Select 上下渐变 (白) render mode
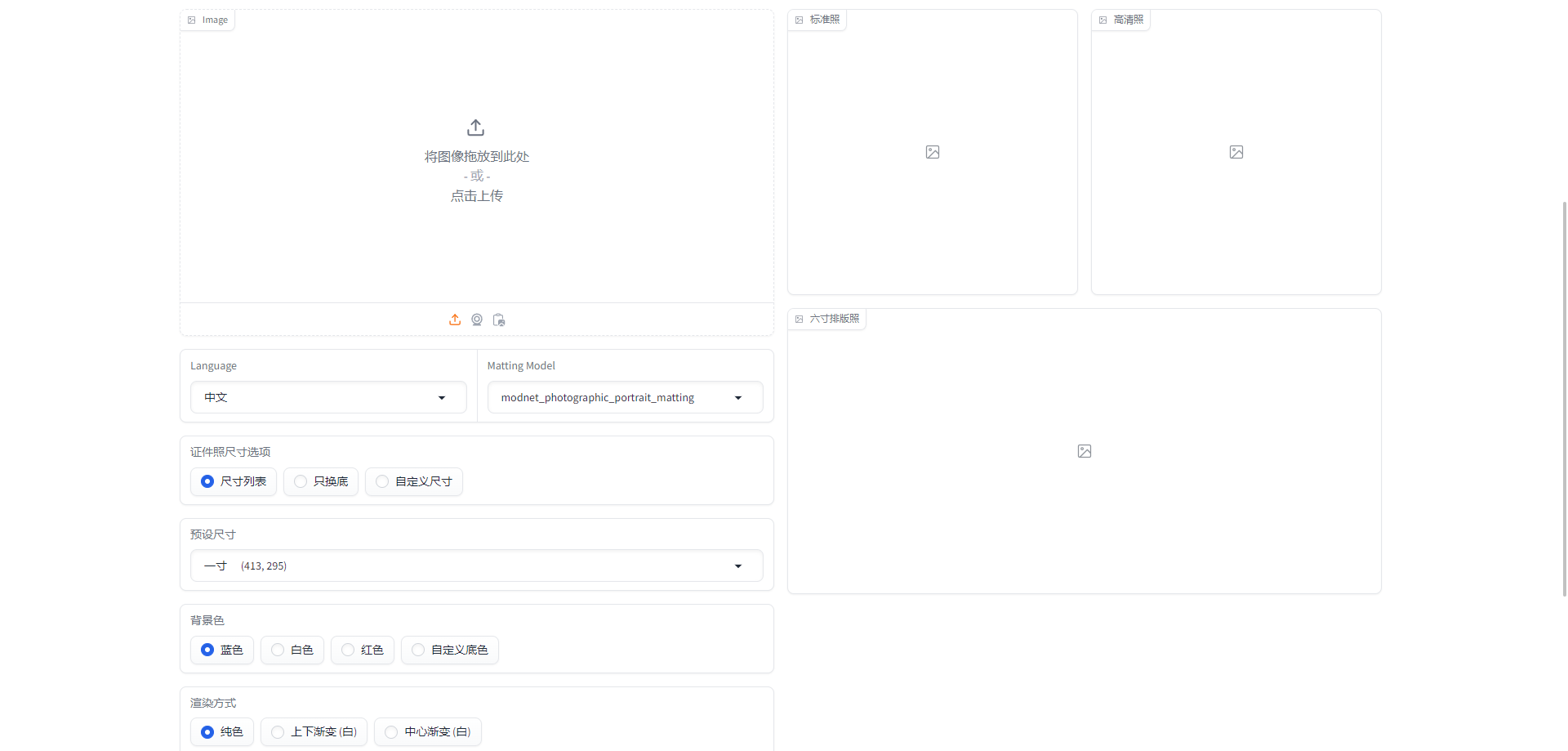This screenshot has width=1568, height=751. coord(314,731)
